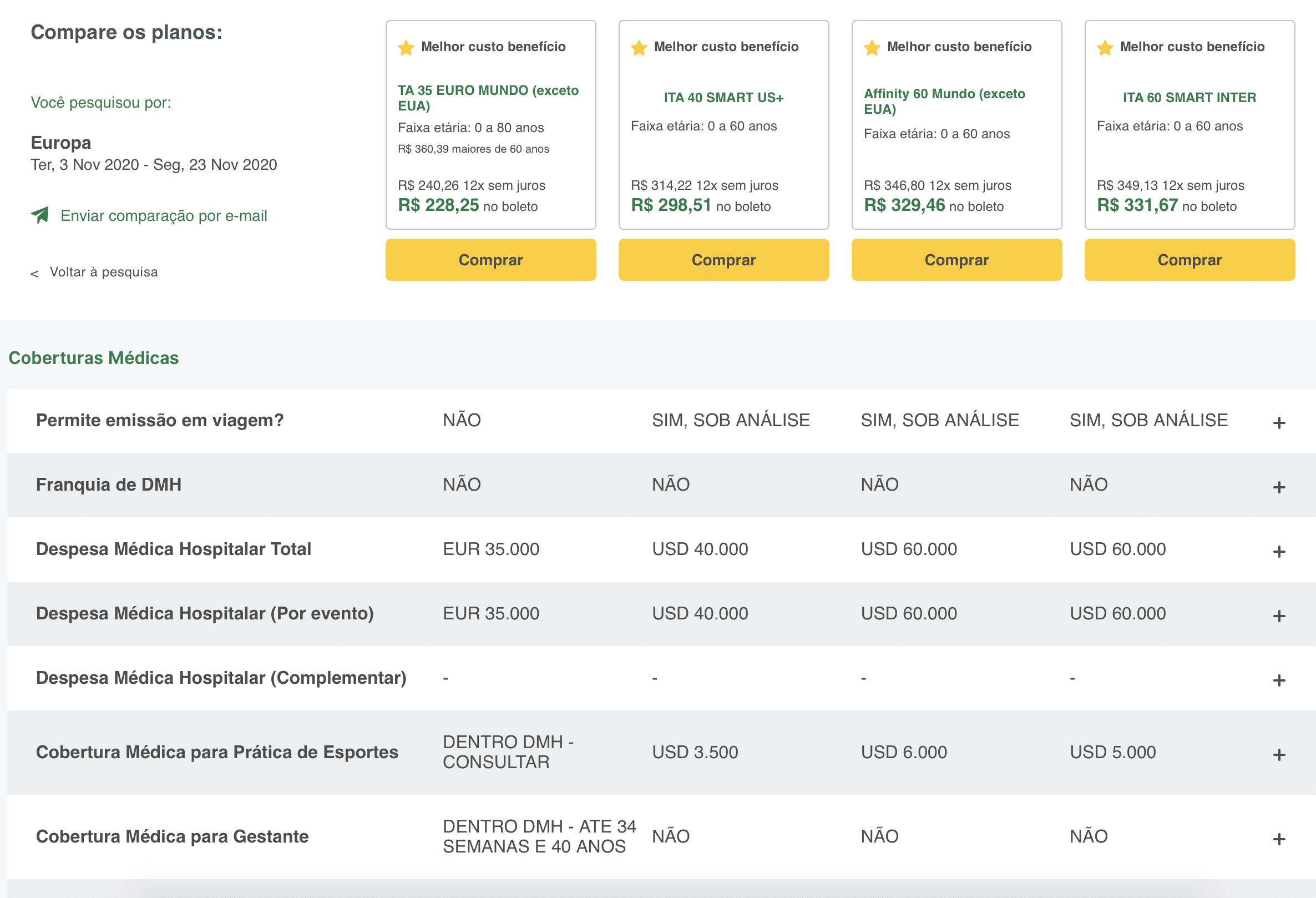Image resolution: width=1316 pixels, height=898 pixels.
Task: Click the USD 40.000 value in Despesa Médica Hospitalar Total row
Action: coord(700,549)
